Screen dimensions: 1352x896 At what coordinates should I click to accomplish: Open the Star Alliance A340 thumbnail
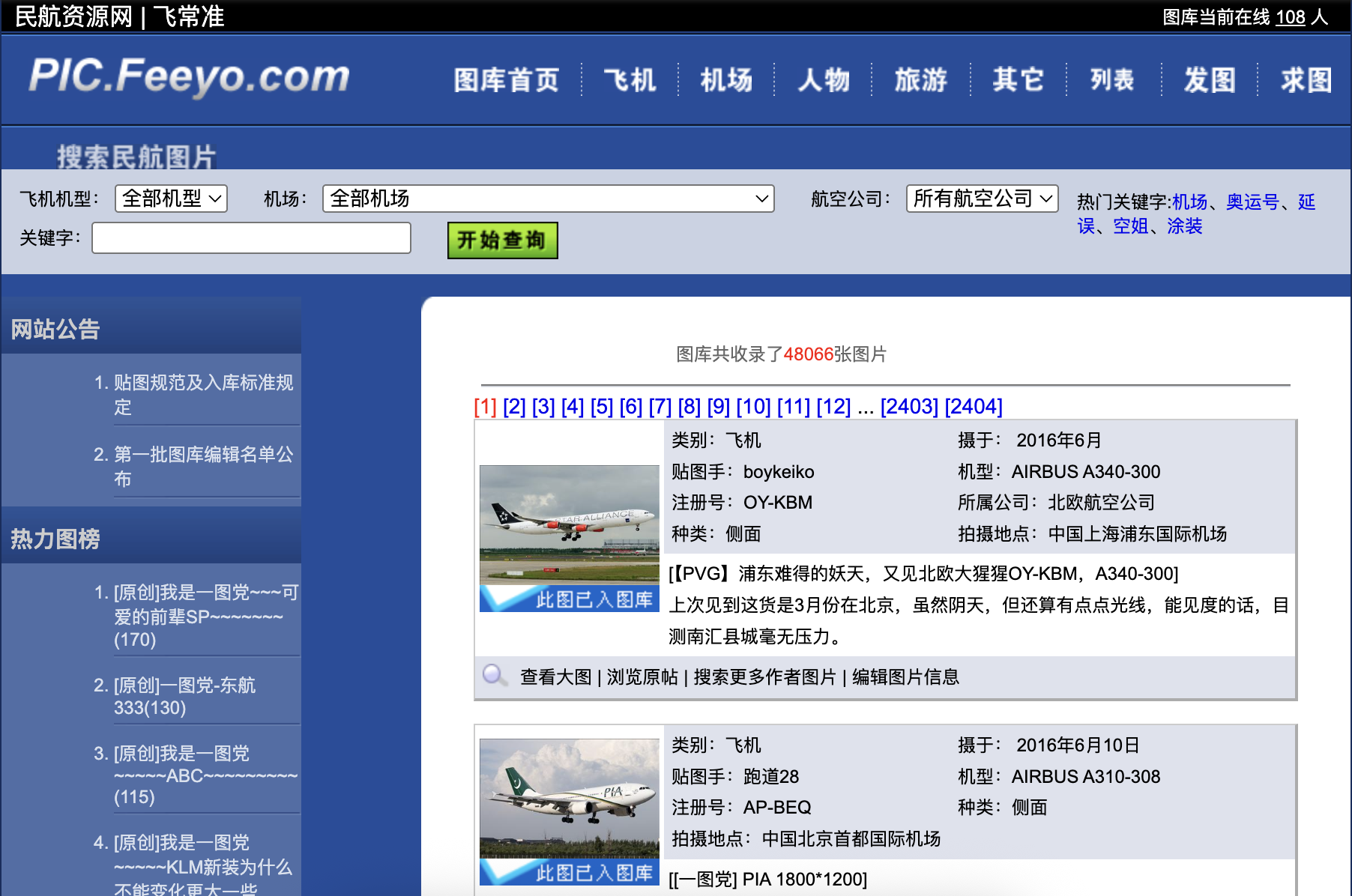click(x=569, y=524)
